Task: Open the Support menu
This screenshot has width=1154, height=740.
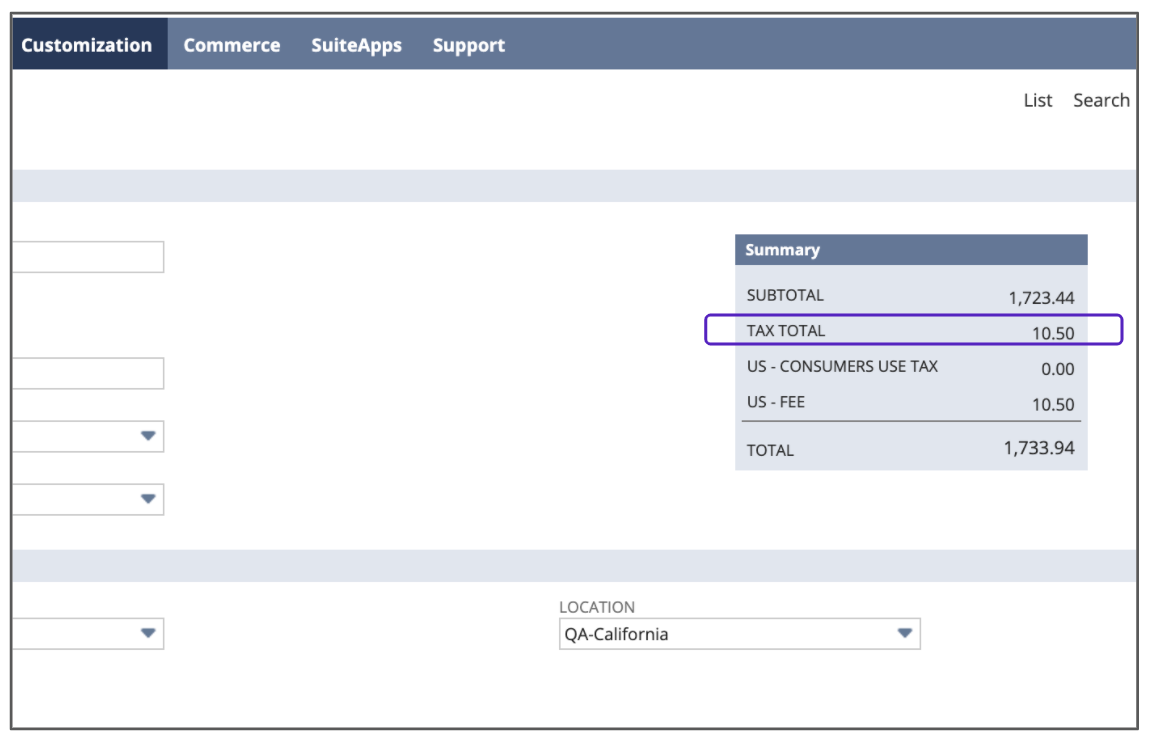Action: click(x=468, y=45)
